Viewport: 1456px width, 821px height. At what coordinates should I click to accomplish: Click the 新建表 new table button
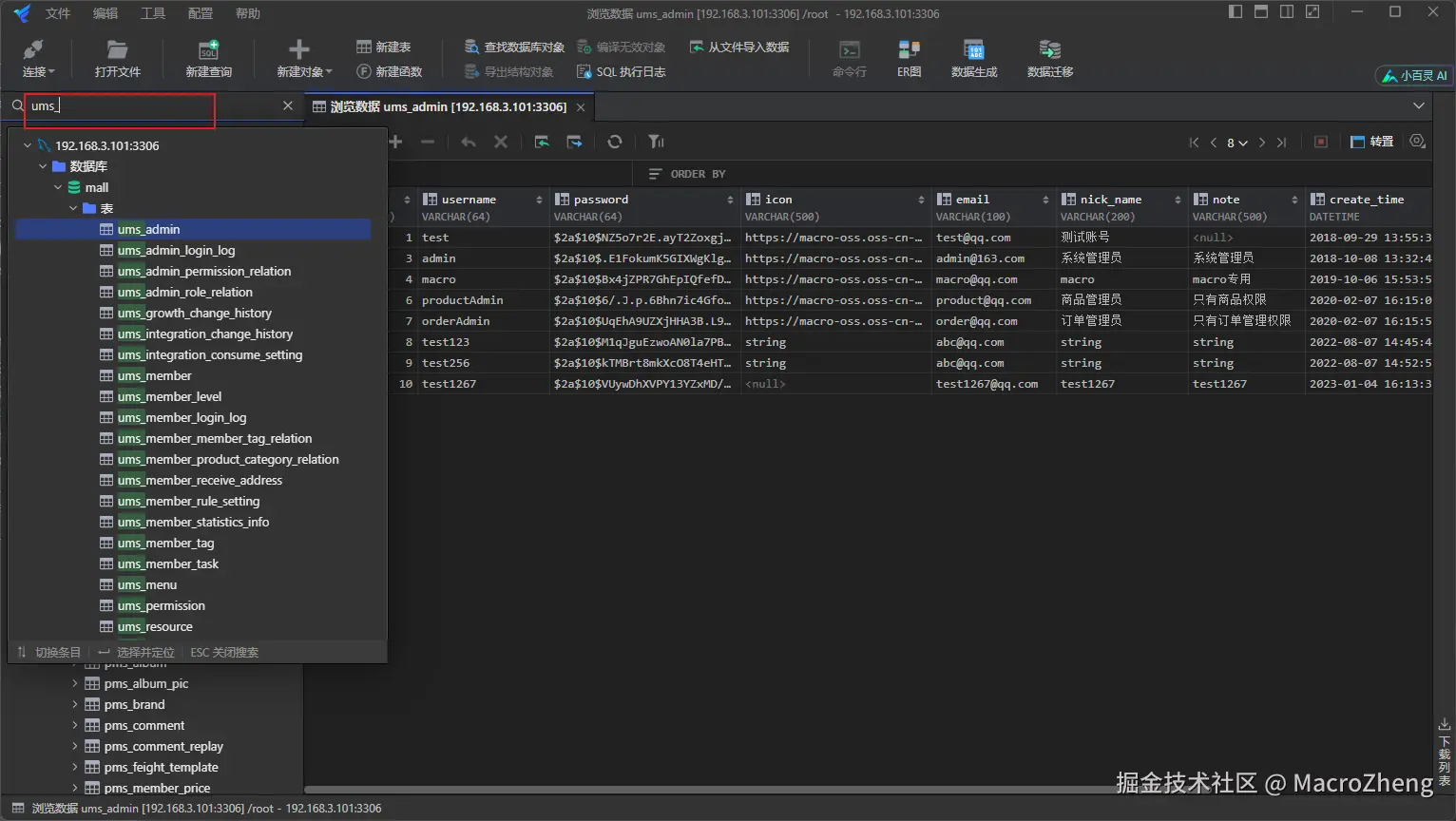coord(383,47)
